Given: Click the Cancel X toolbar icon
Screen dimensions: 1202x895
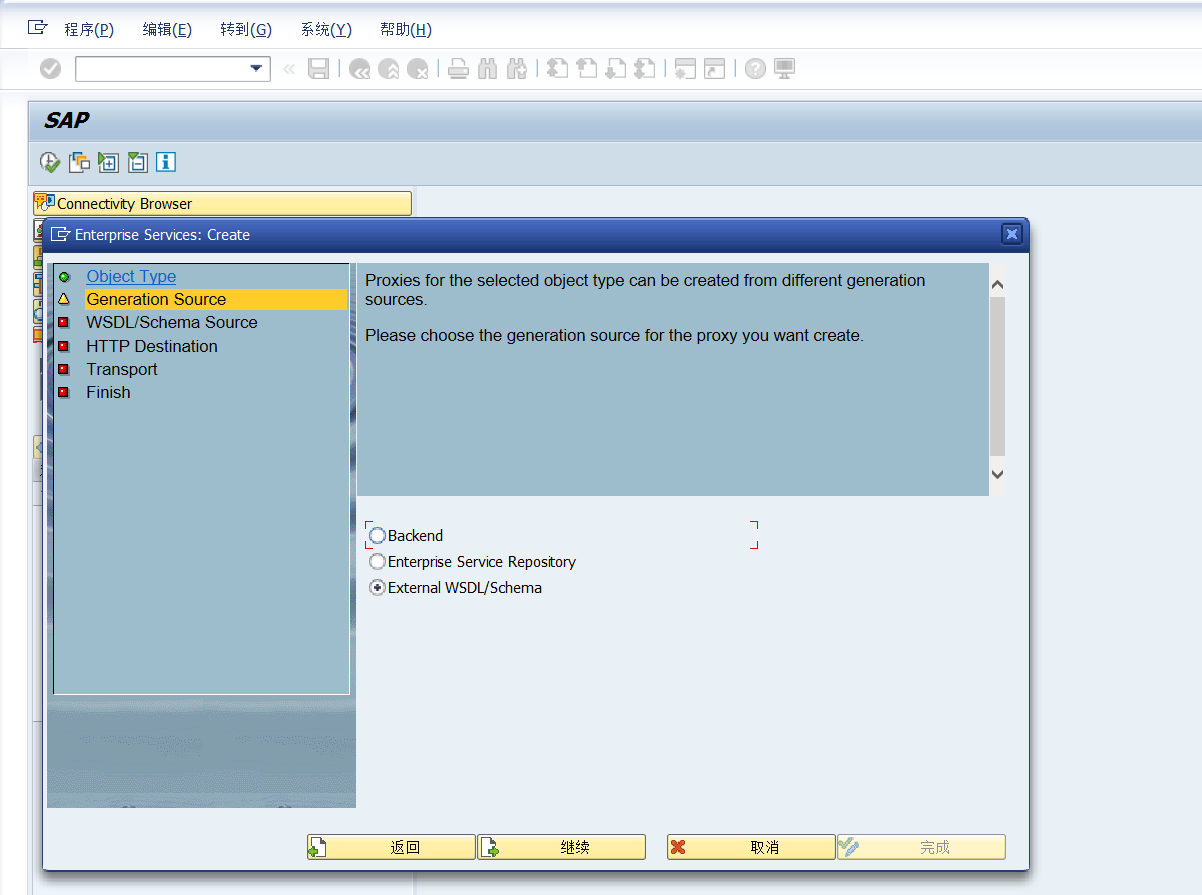Looking at the screenshot, I should pyautogui.click(x=418, y=69).
